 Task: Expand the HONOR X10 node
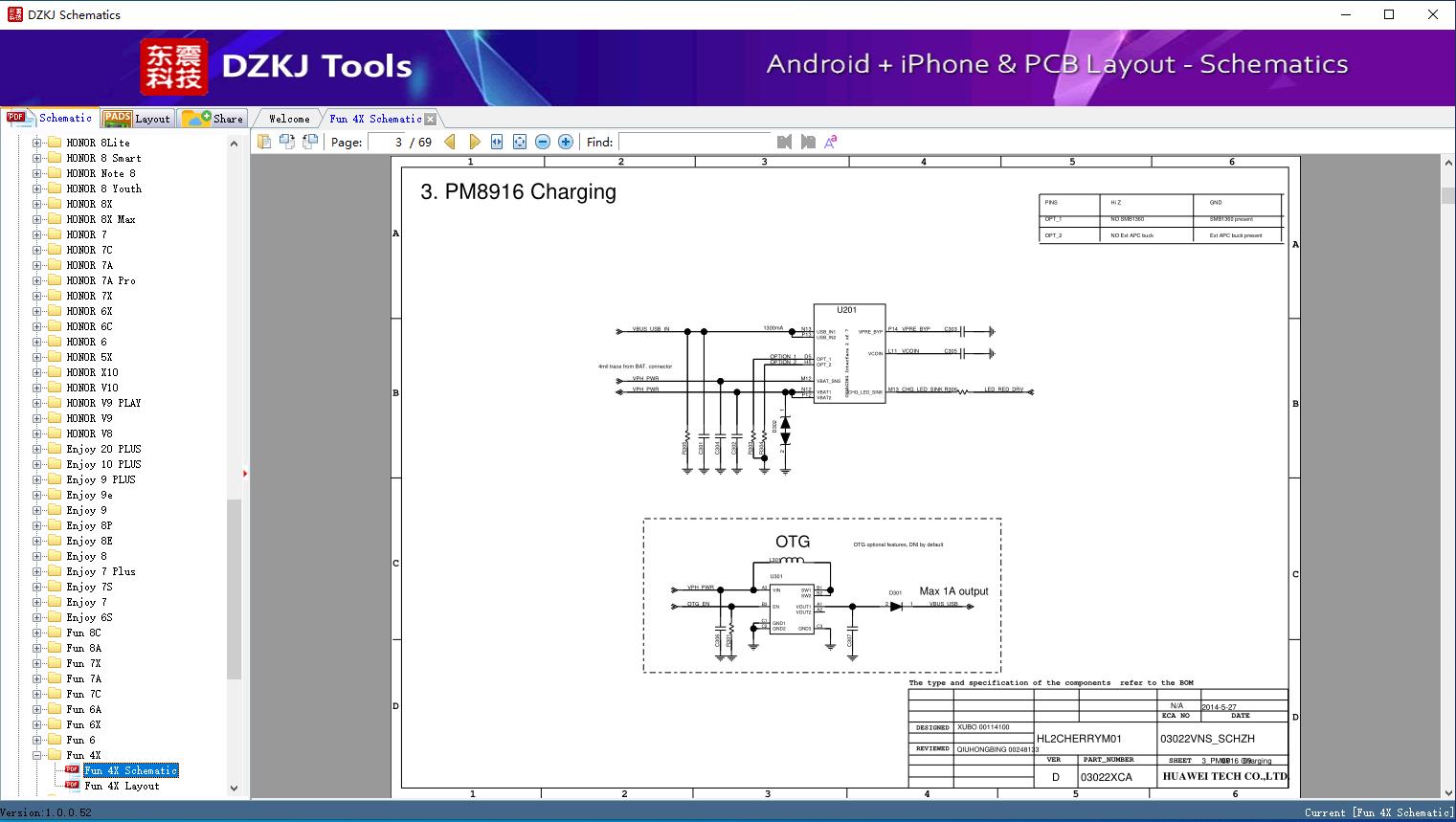tap(36, 372)
